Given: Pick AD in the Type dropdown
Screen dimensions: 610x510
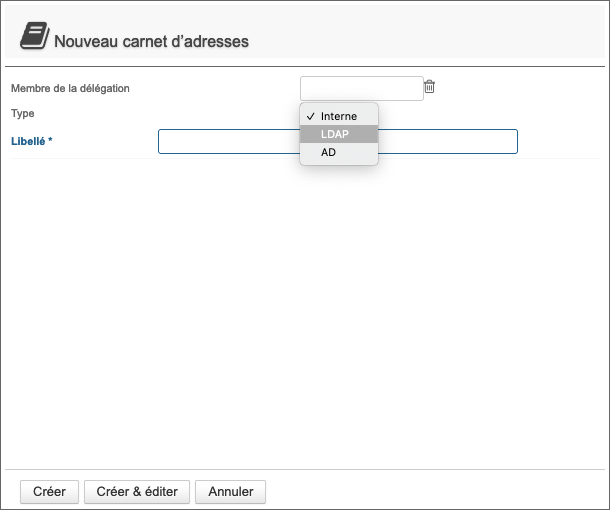Looking at the screenshot, I should [x=328, y=152].
